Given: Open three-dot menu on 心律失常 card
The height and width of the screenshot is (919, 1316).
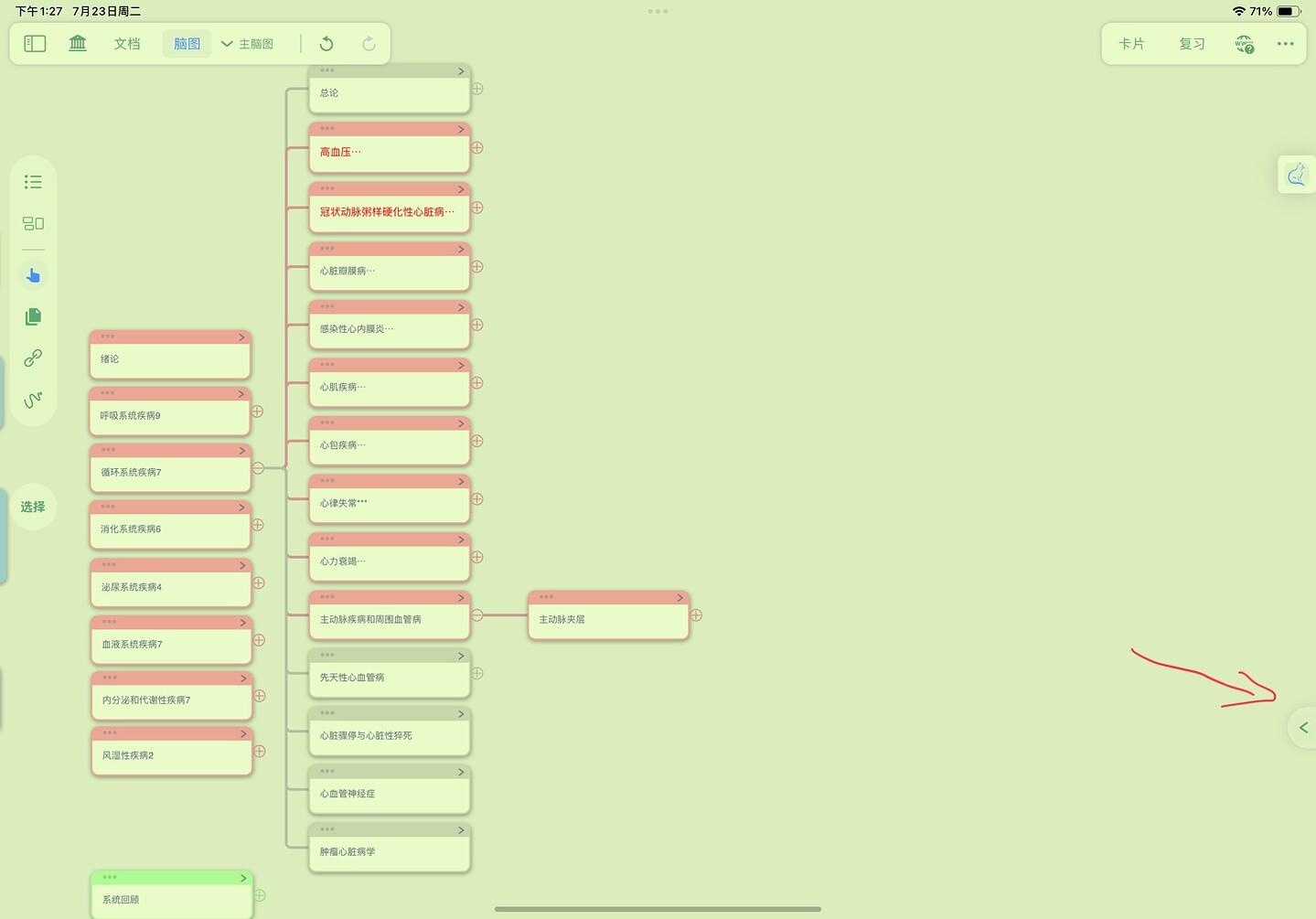Looking at the screenshot, I should pos(327,481).
